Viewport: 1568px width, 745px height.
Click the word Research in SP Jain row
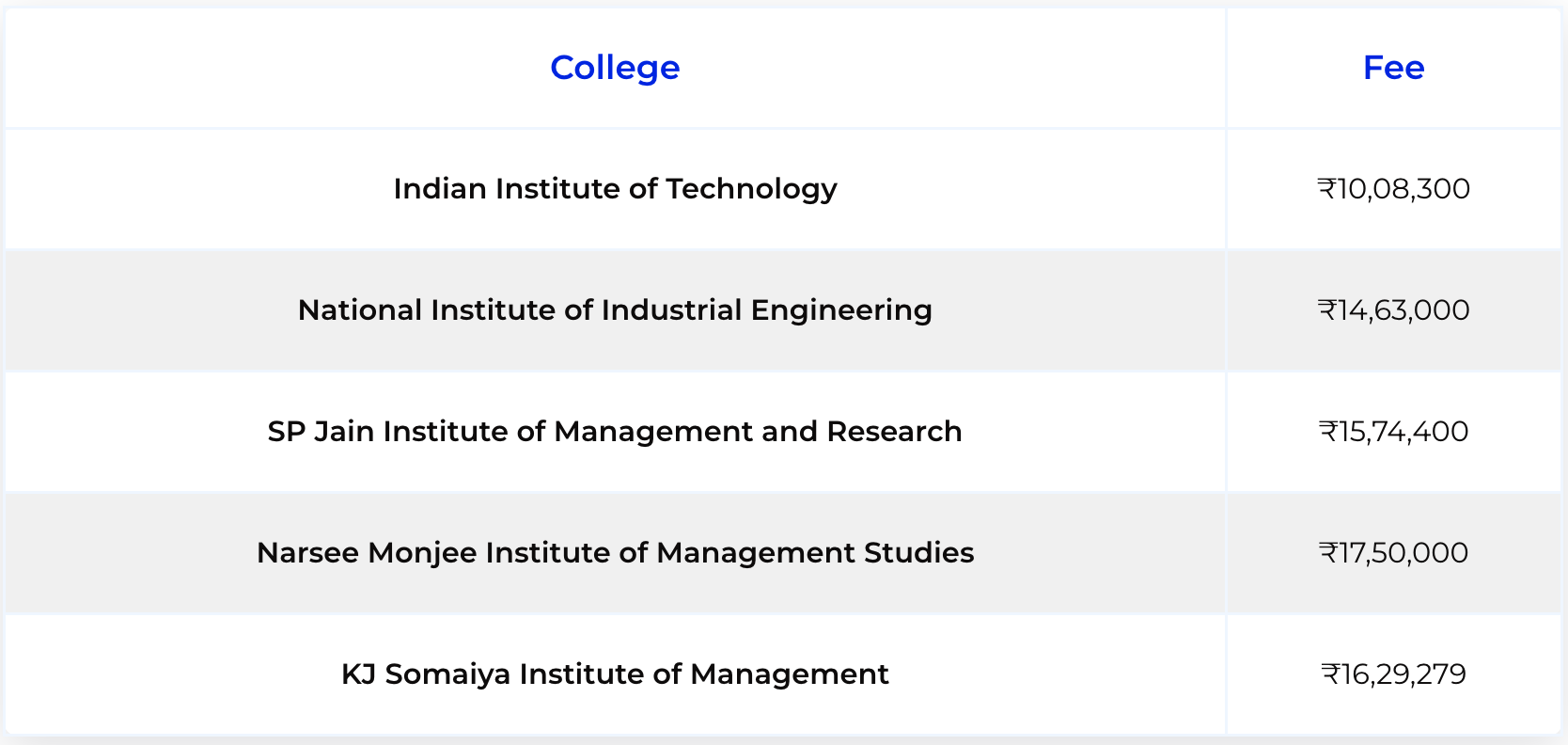pos(894,432)
